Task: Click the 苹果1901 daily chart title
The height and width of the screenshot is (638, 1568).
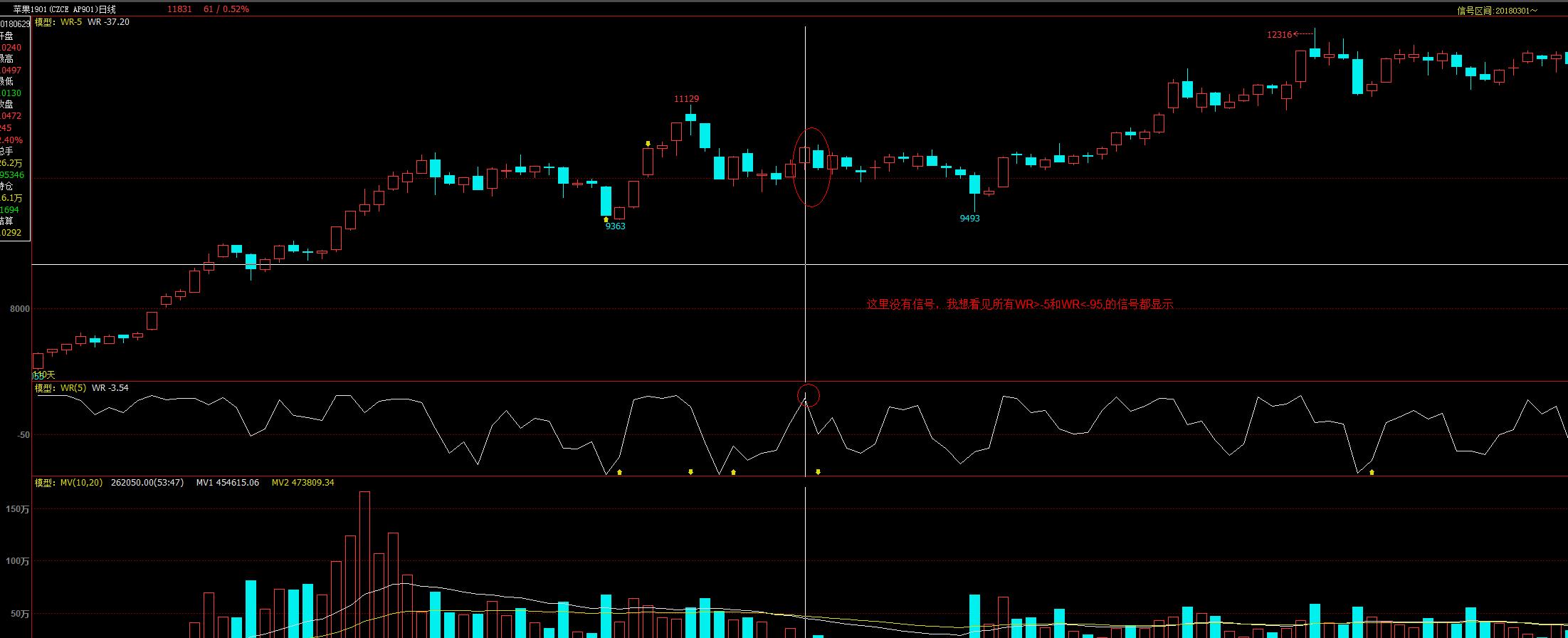Action: click(64, 9)
